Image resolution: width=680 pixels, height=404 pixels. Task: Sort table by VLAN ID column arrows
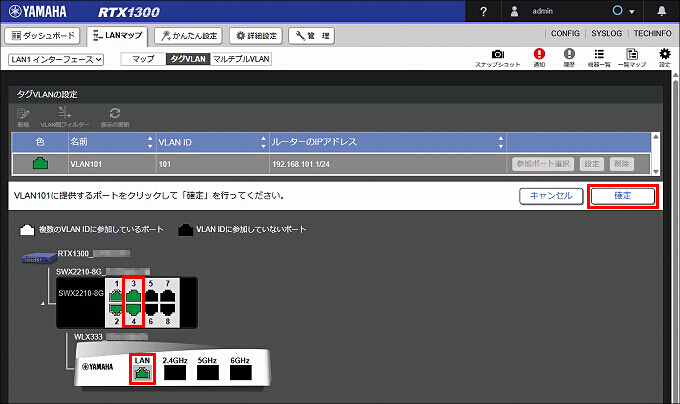pos(263,142)
